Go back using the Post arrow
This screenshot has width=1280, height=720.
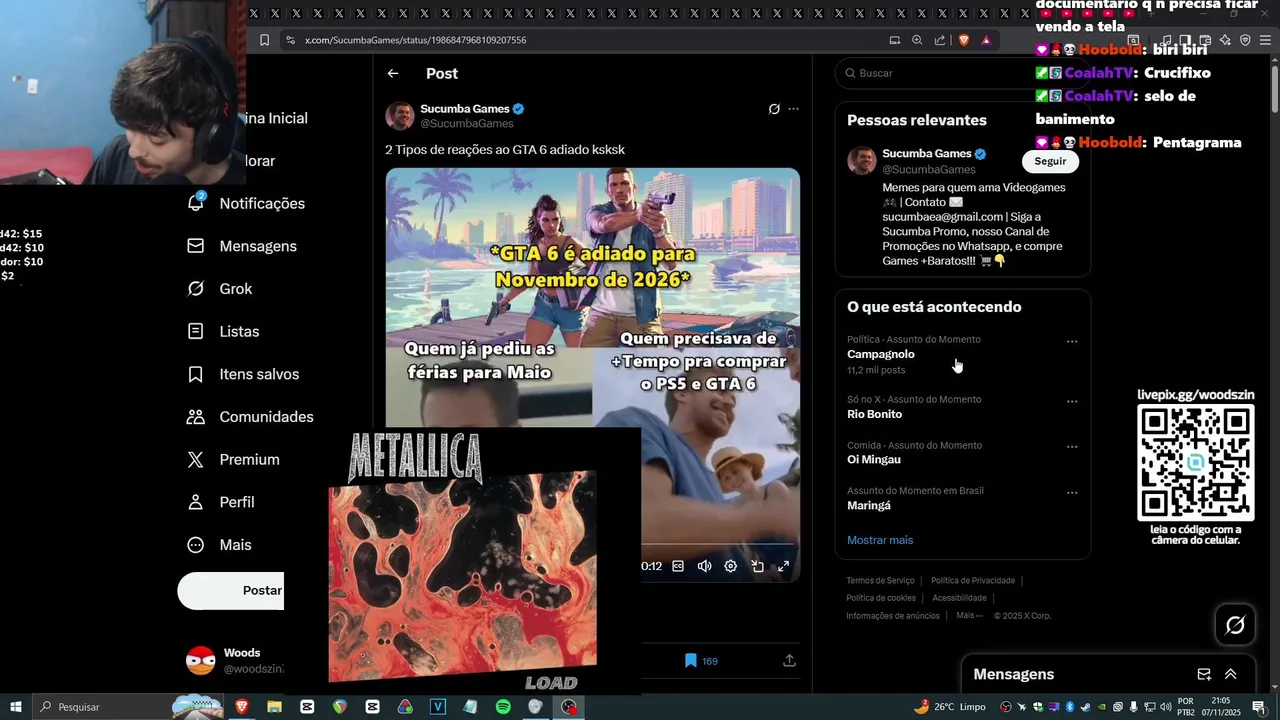coord(393,73)
